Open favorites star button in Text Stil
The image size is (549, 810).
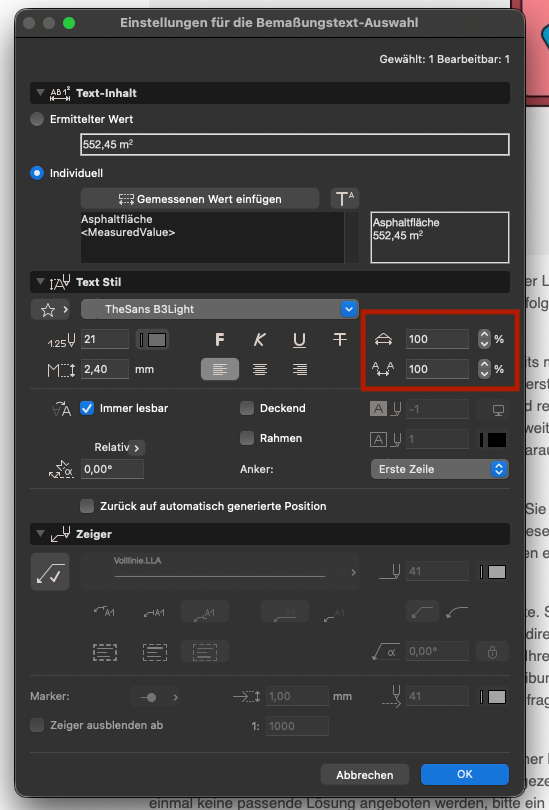[x=51, y=309]
